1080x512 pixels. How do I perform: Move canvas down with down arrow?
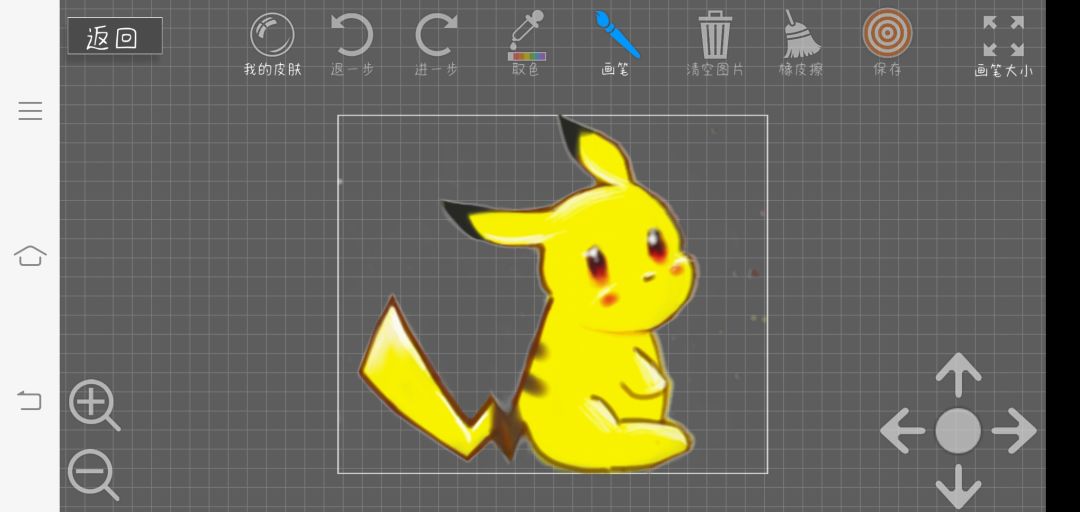click(x=958, y=487)
